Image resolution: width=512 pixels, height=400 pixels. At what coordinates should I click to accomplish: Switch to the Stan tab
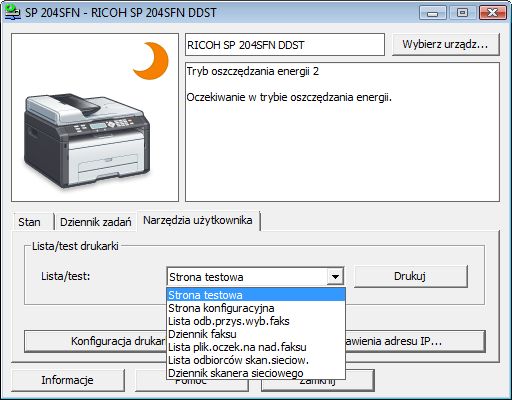click(x=30, y=222)
